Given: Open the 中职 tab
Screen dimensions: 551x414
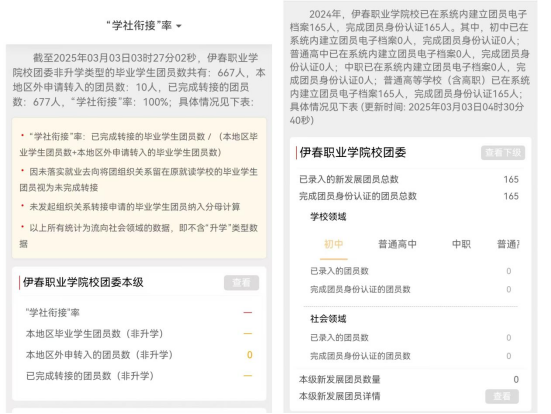Looking at the screenshot, I should 461,244.
